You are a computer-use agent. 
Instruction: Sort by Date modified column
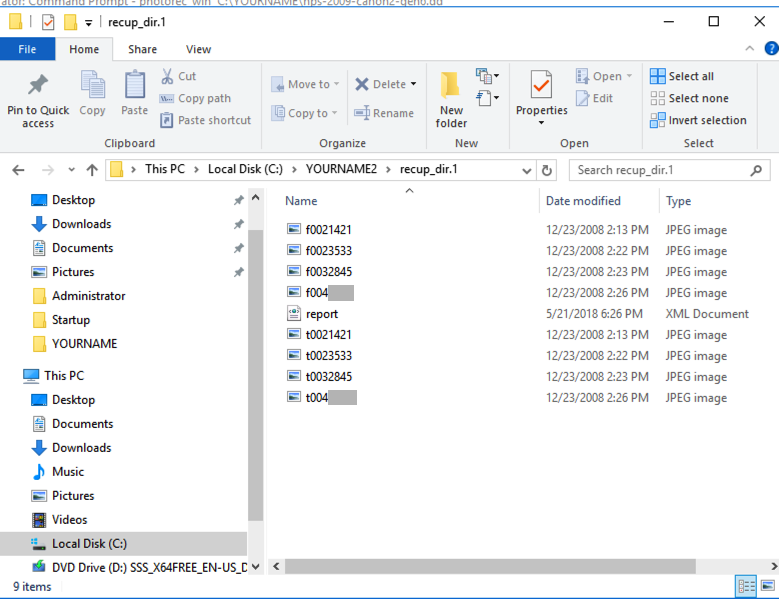tap(583, 201)
